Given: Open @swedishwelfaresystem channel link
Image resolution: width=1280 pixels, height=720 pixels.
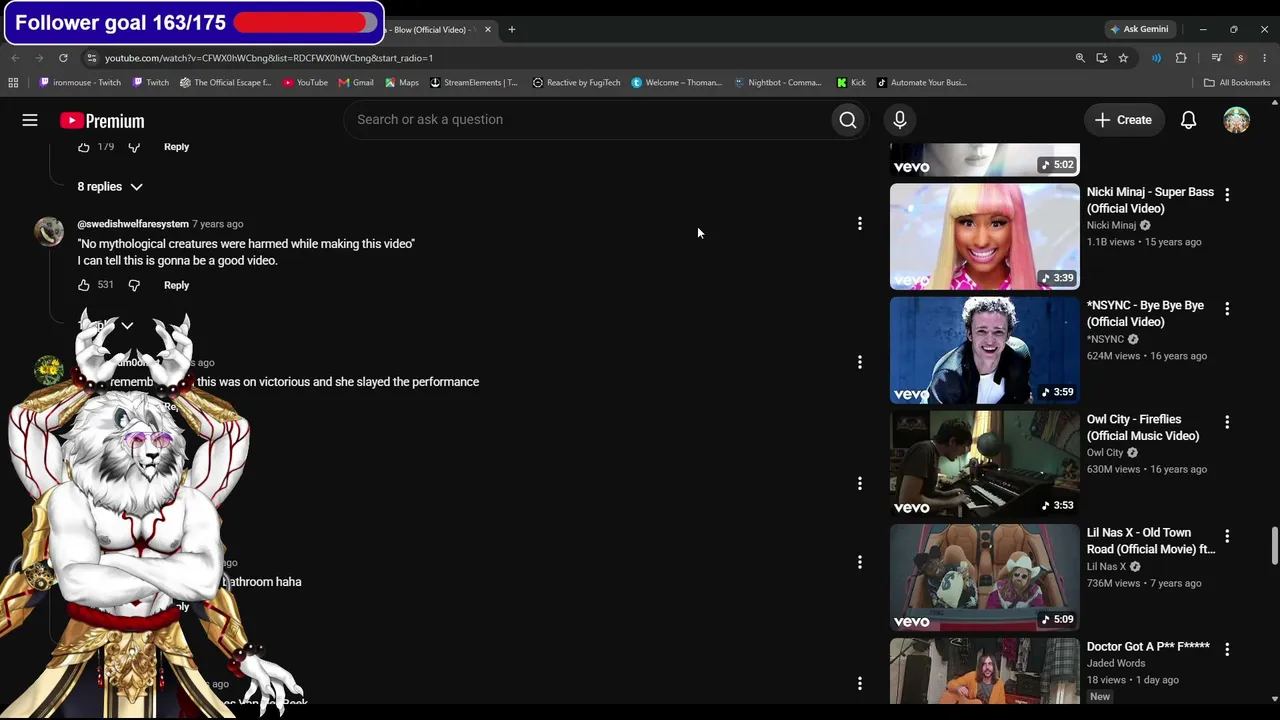Looking at the screenshot, I should pos(133,224).
